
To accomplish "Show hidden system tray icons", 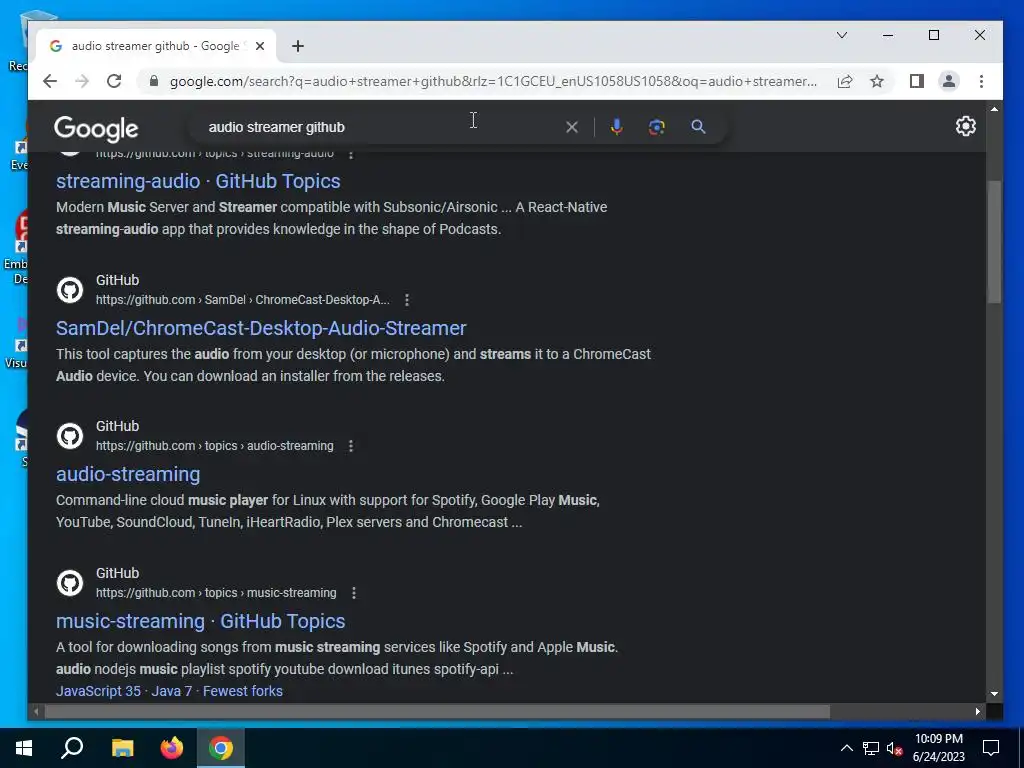I will 846,748.
